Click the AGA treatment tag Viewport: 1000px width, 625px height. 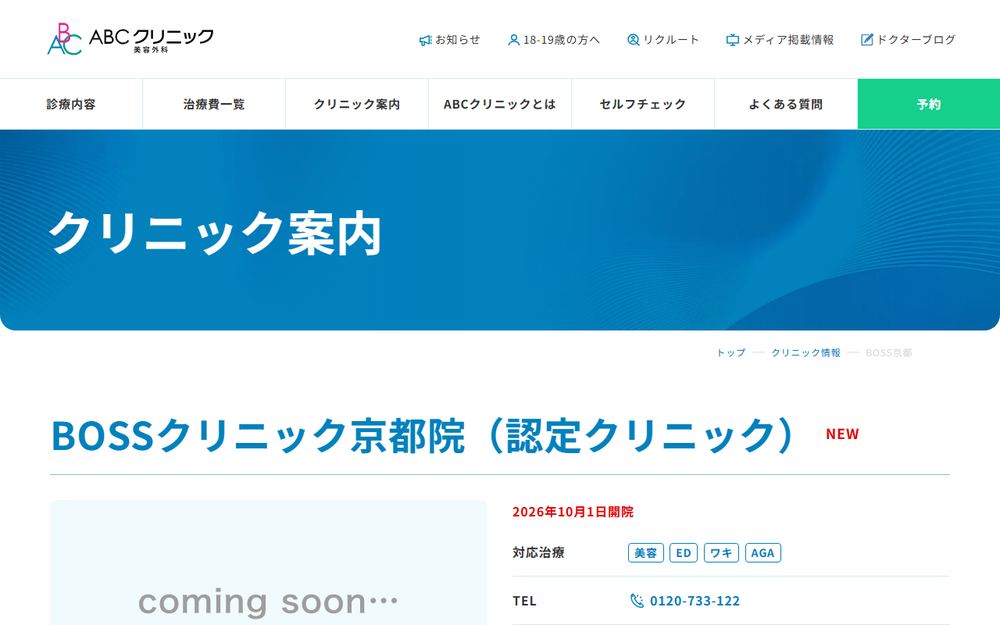point(763,553)
